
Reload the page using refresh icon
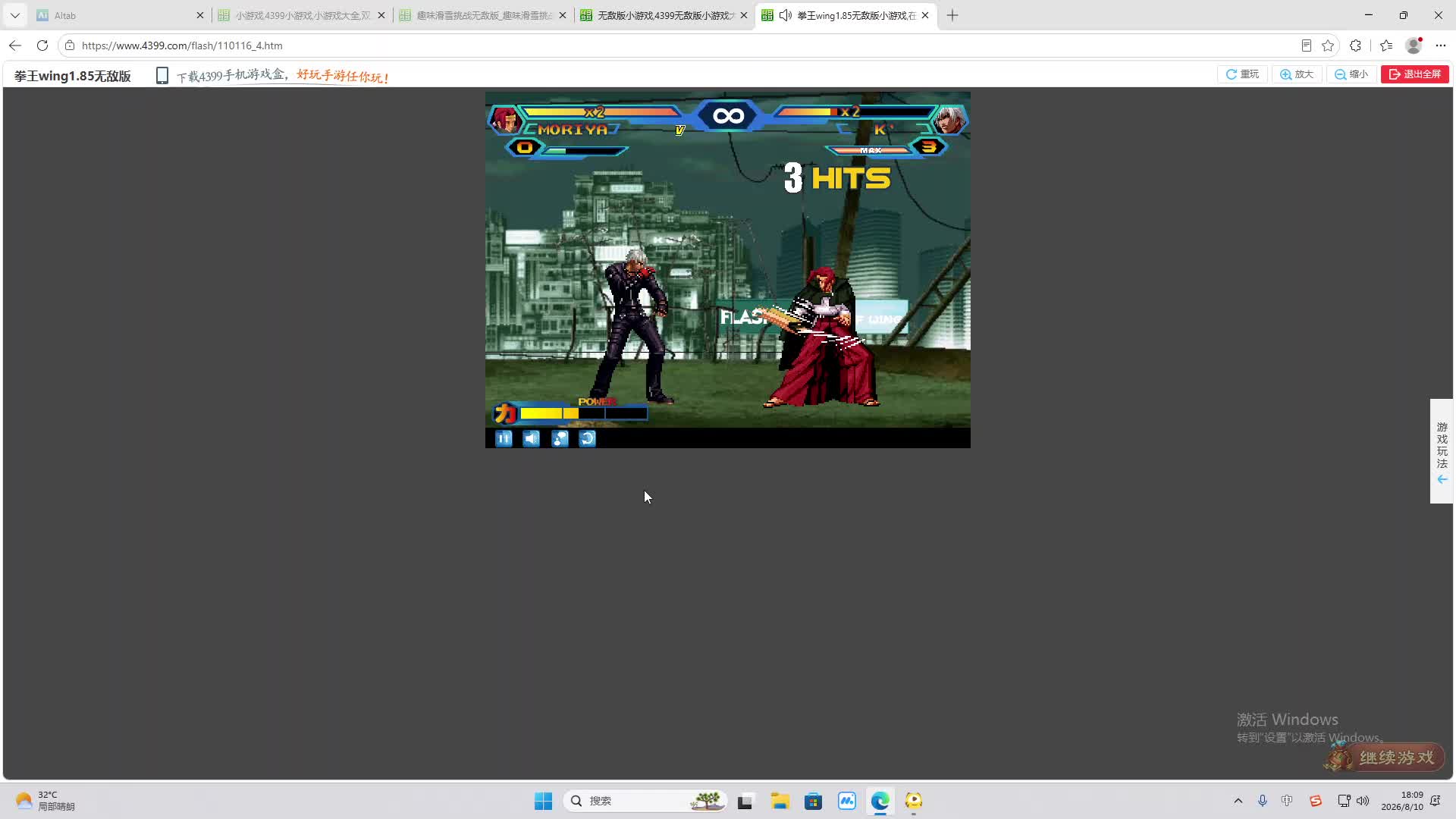(42, 45)
